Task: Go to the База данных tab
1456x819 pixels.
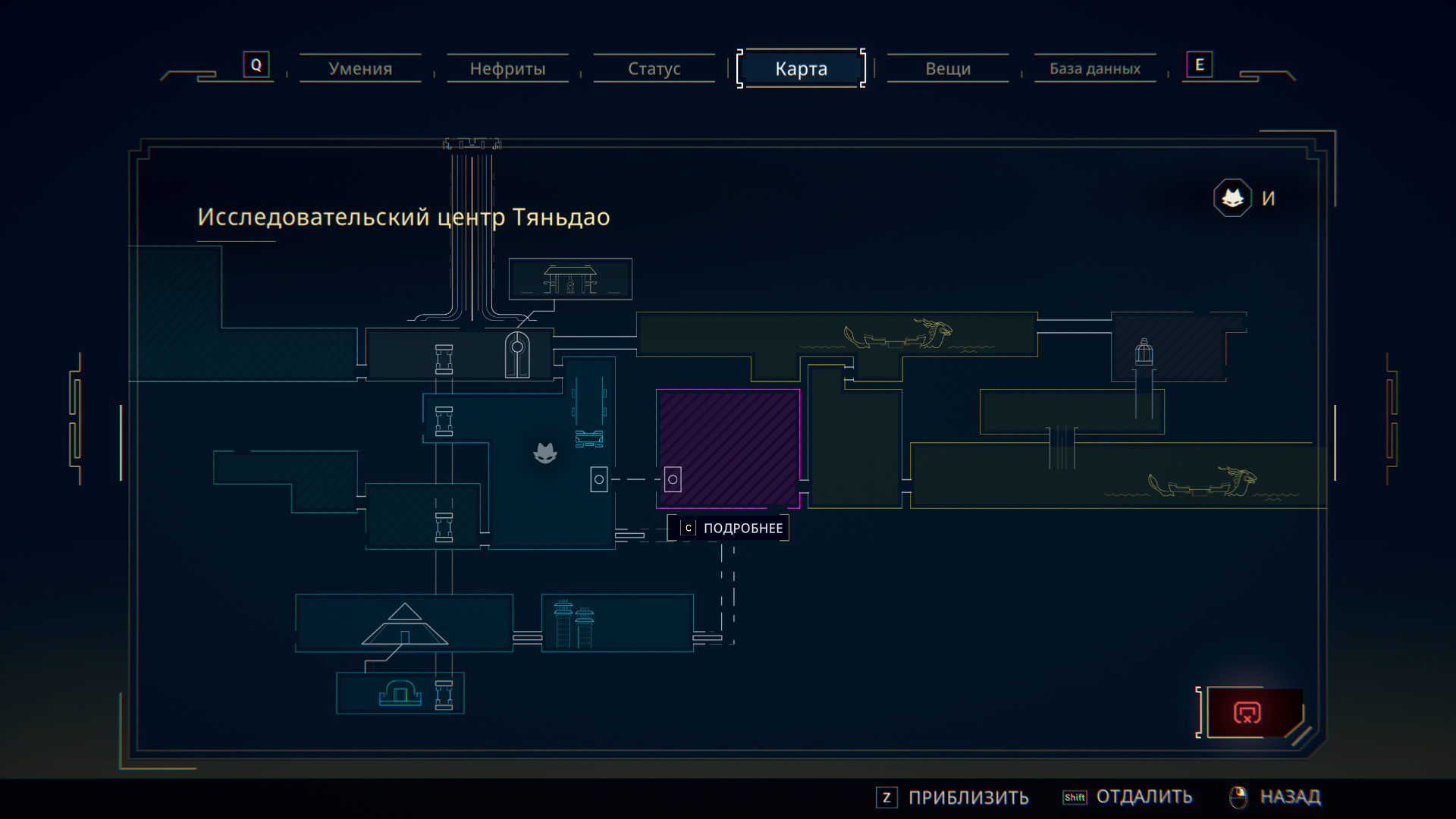Action: click(x=1094, y=68)
